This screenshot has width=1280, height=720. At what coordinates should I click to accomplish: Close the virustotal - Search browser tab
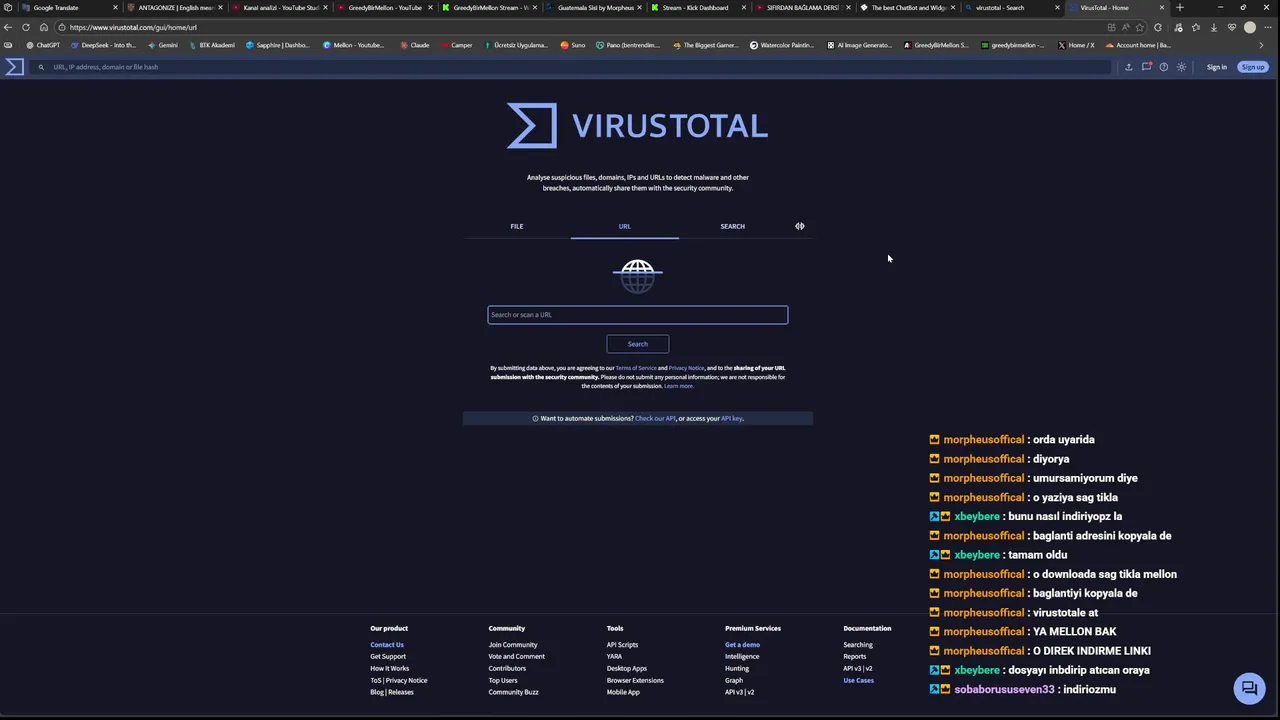coord(1057,8)
